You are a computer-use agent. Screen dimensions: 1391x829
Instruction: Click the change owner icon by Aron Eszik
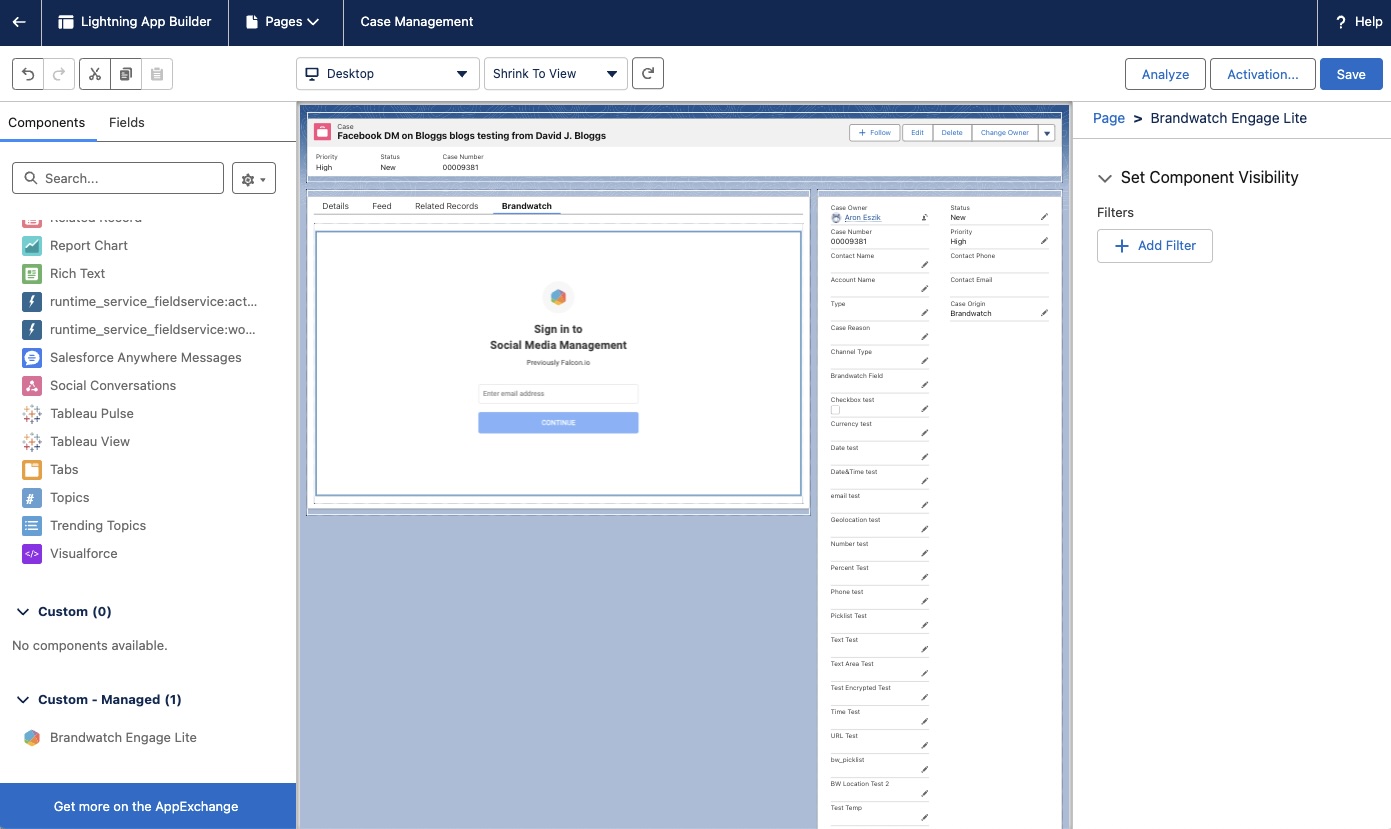point(924,217)
